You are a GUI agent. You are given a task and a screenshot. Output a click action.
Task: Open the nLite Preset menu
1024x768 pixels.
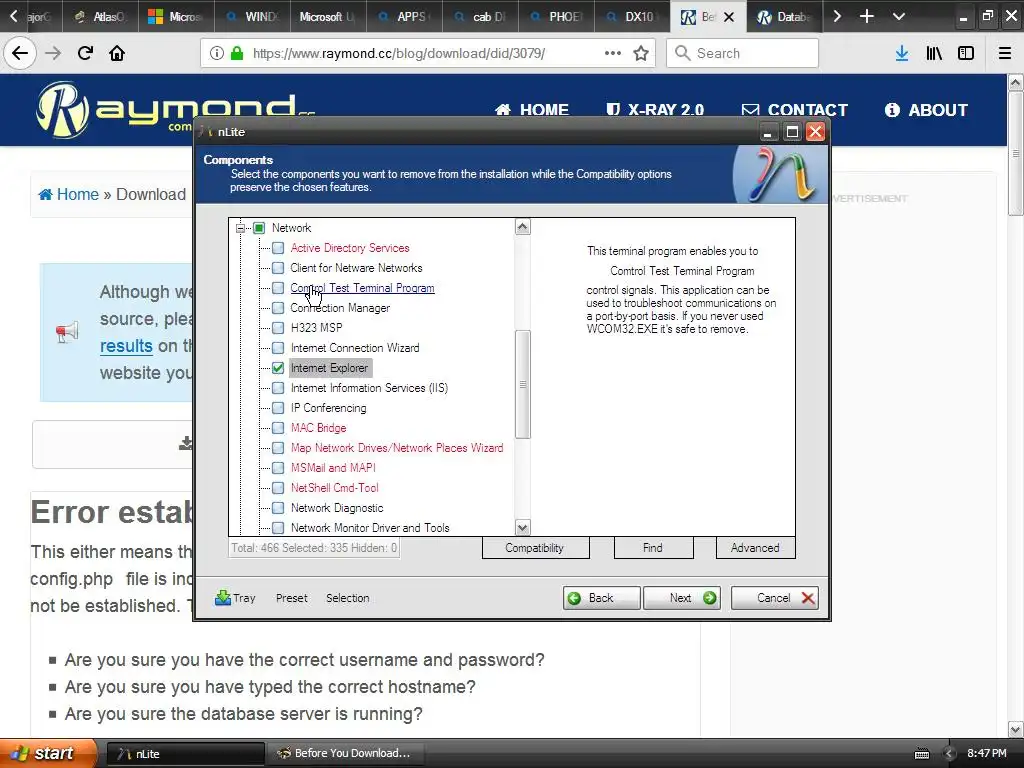tap(291, 598)
